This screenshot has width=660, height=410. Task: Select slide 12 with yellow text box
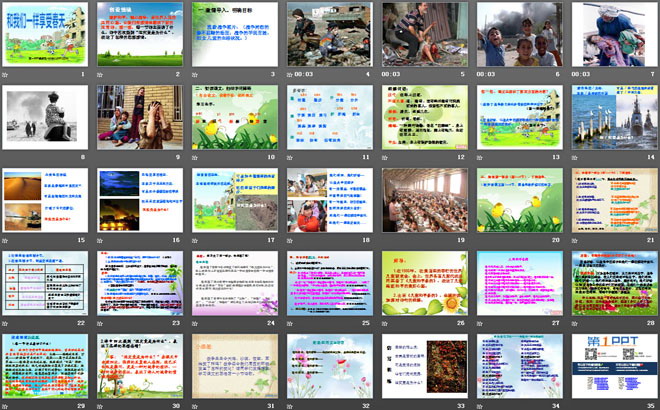[x=420, y=117]
